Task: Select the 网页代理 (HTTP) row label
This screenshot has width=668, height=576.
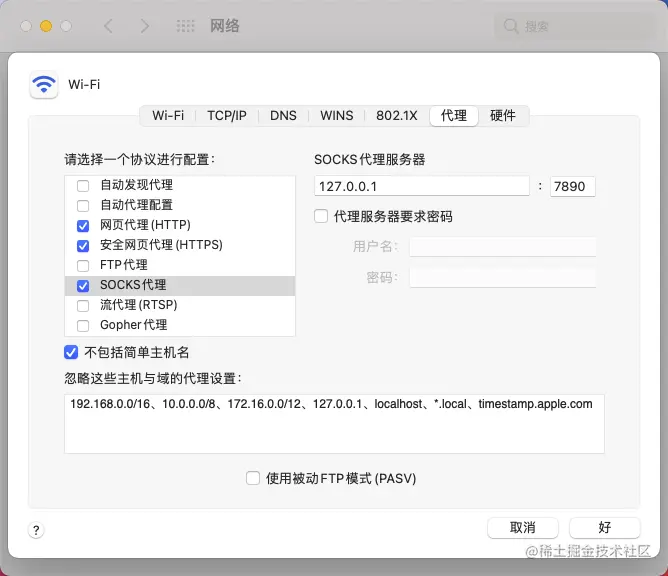Action: [145, 225]
